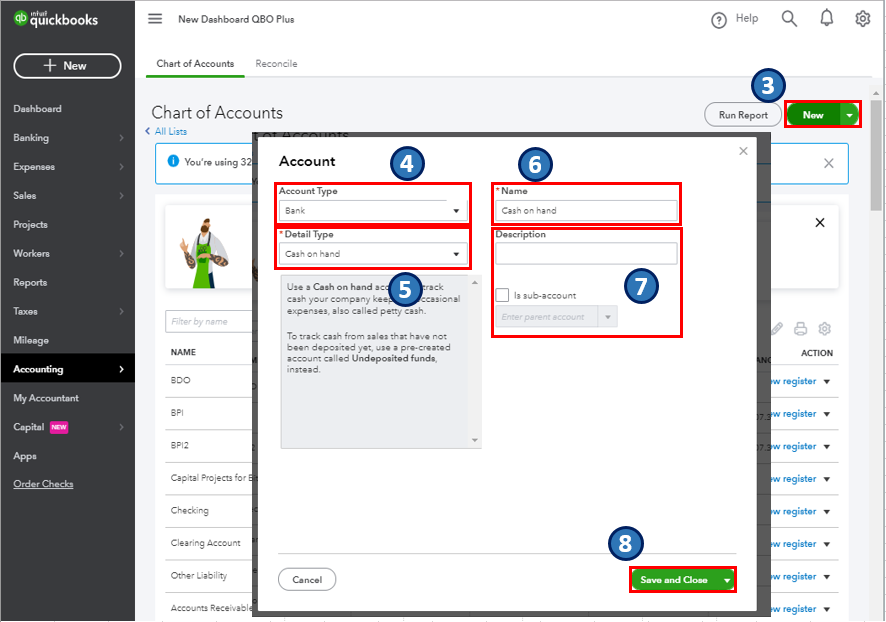The height and width of the screenshot is (622, 886).
Task: Click the NAME column header
Action: 183,352
